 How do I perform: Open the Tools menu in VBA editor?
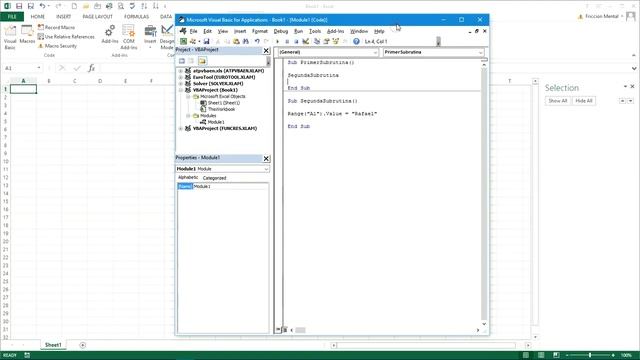click(315, 31)
